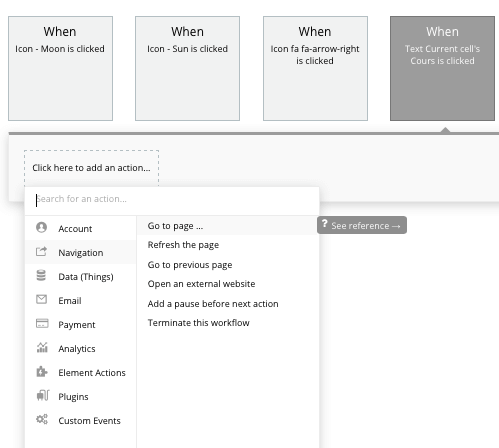
Task: Click the Payment credit card icon
Action: pos(42,323)
